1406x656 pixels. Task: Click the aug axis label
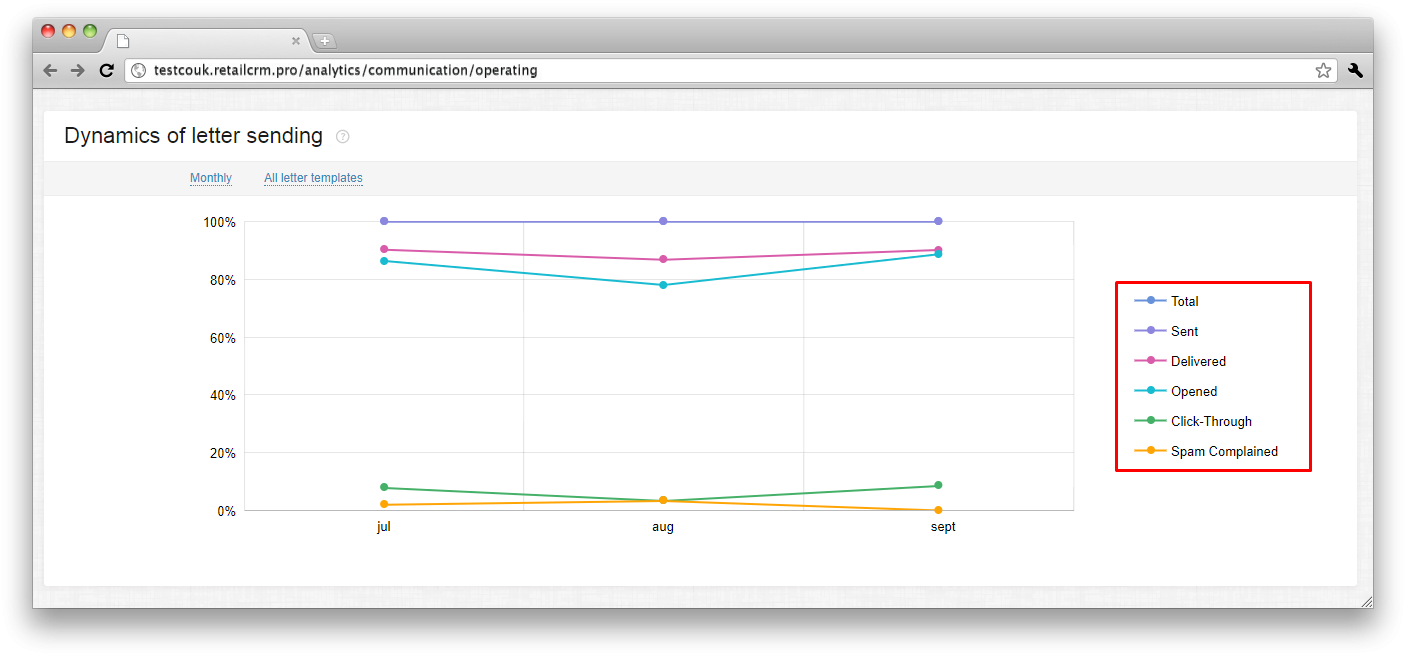pos(663,527)
